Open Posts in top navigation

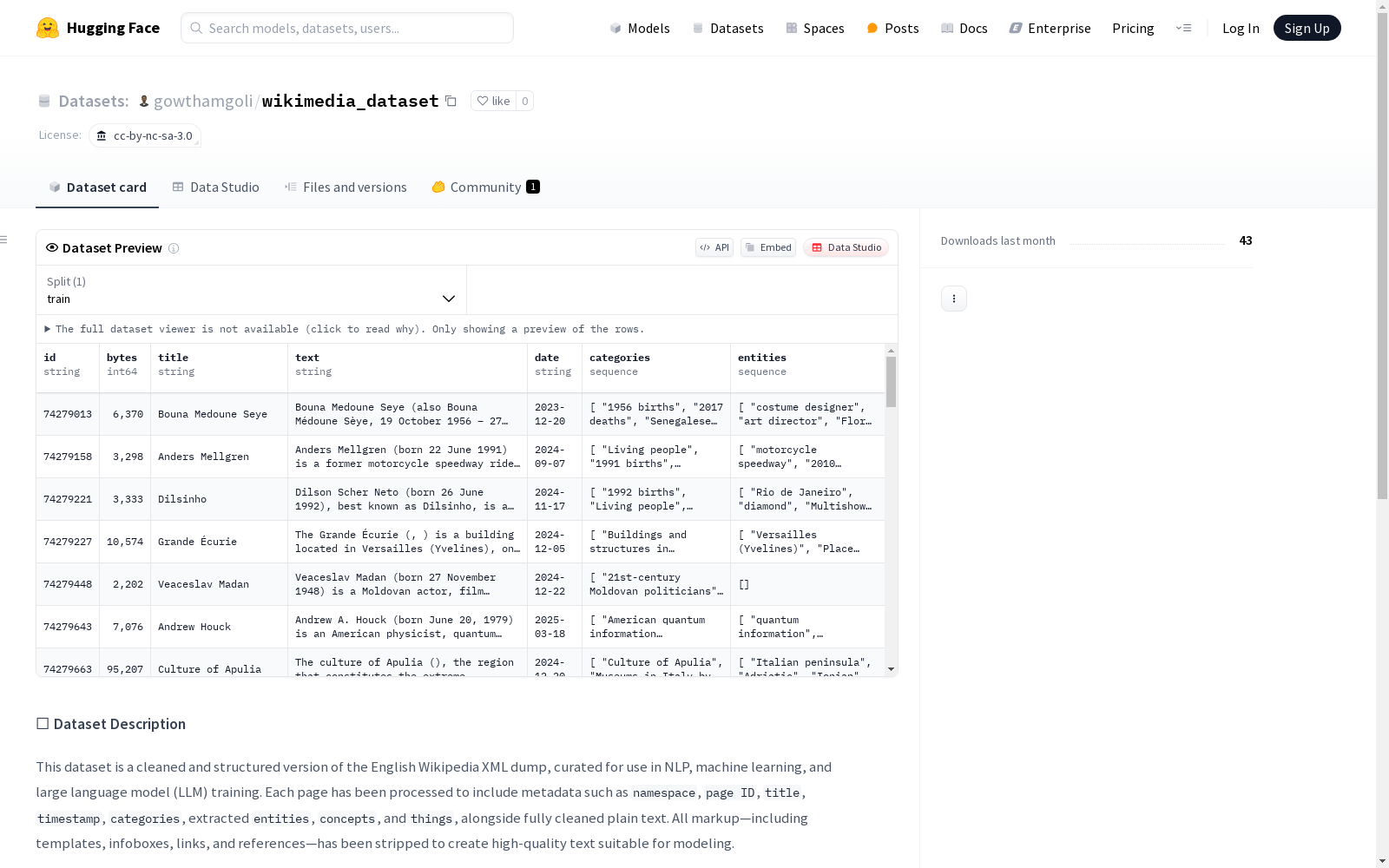click(892, 28)
